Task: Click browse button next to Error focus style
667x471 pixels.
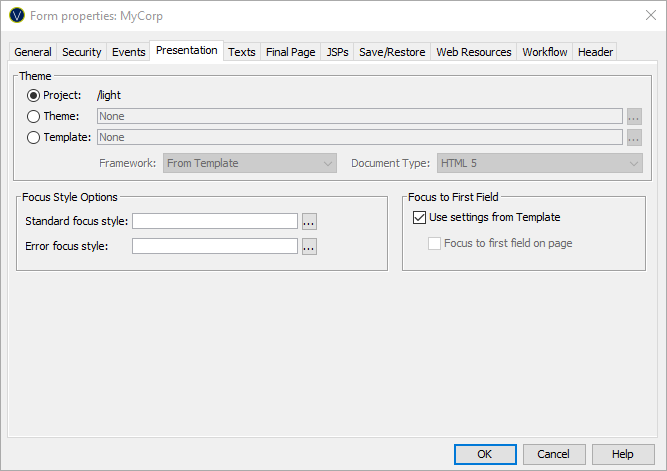Action: pos(309,246)
